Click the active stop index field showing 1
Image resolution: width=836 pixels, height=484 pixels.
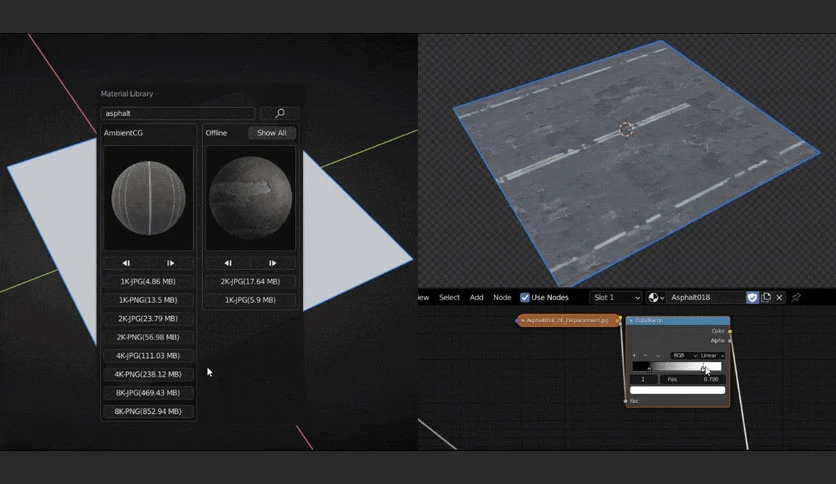pyautogui.click(x=643, y=380)
